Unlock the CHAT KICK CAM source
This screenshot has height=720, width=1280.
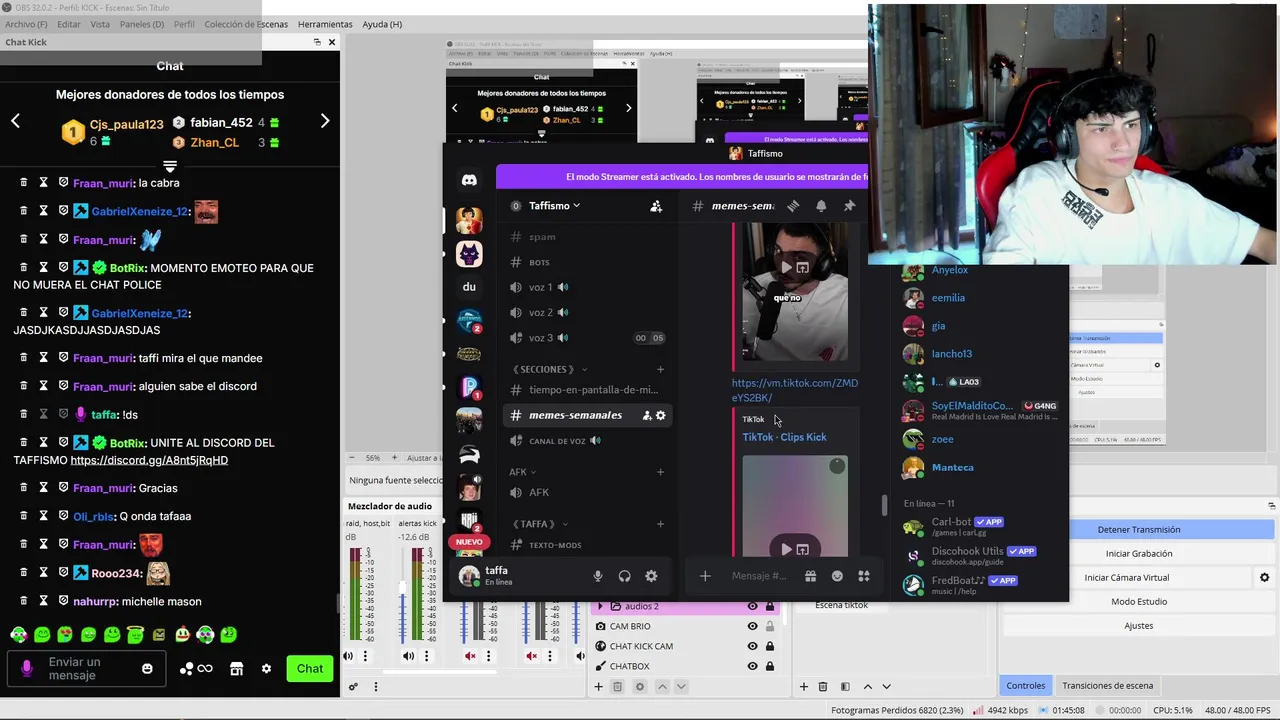[x=769, y=646]
